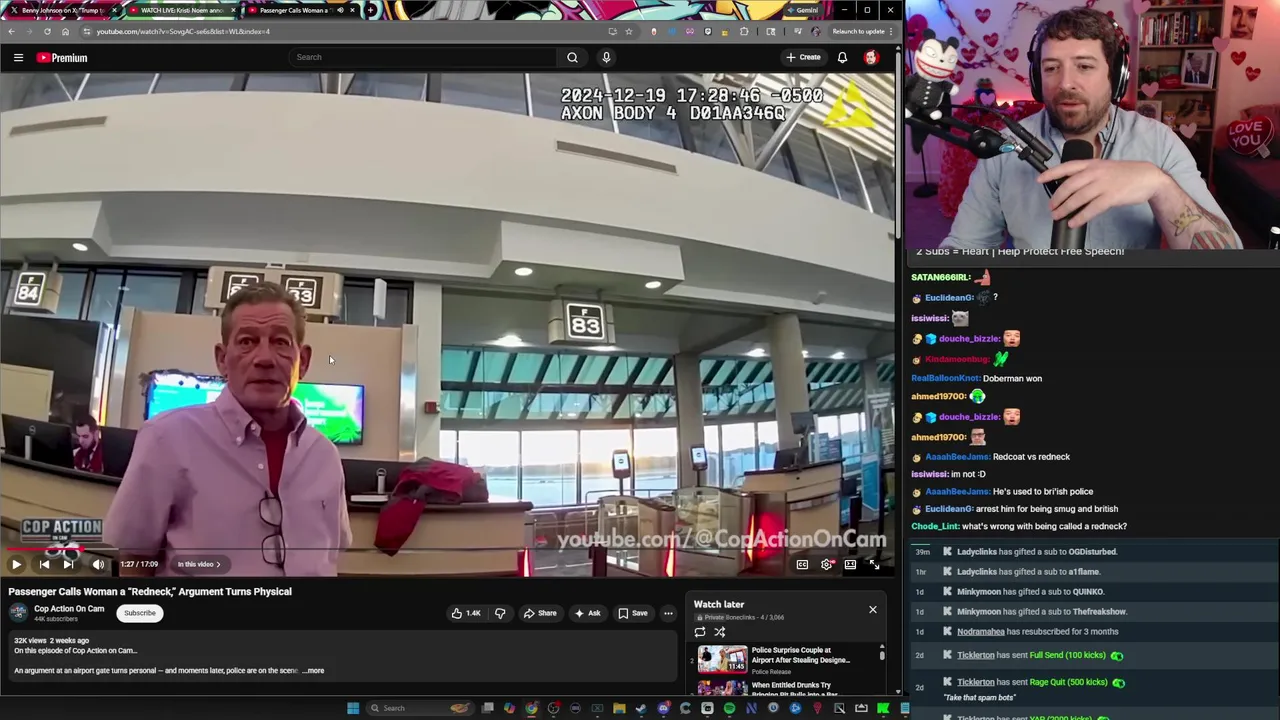The image size is (1280, 720).
Task: Skip to previous video in playlist
Action: coord(44,564)
